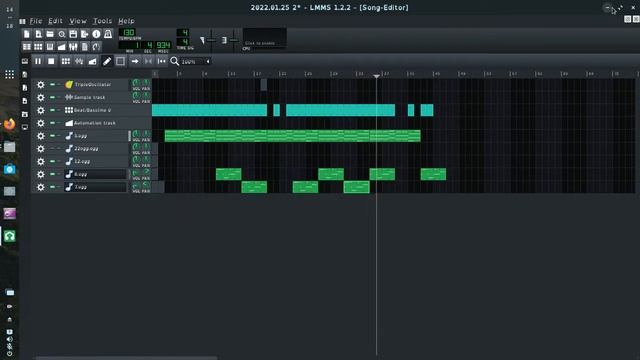Show the Song Editor window icon
The height and width of the screenshot is (360, 640).
click(27, 47)
